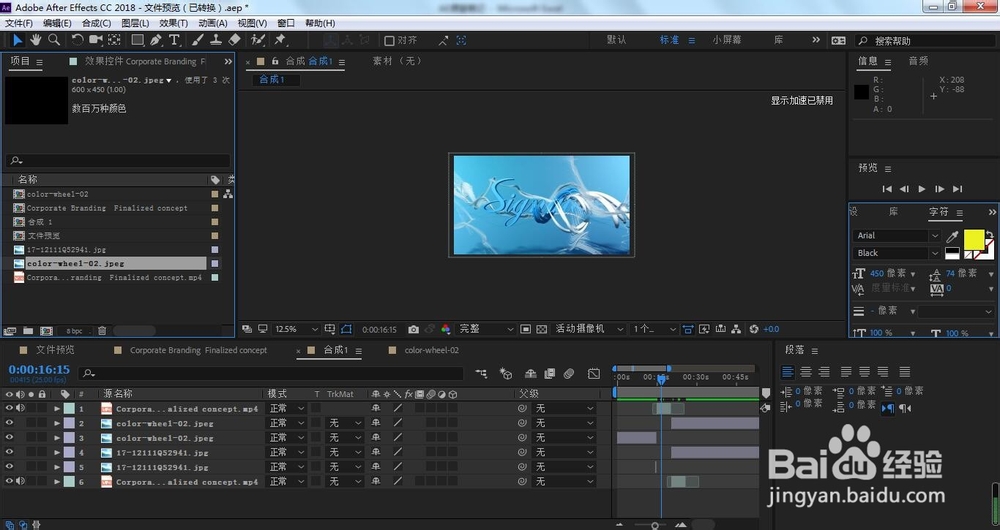
Task: Click search help field 搜索帮助
Action: (x=925, y=41)
